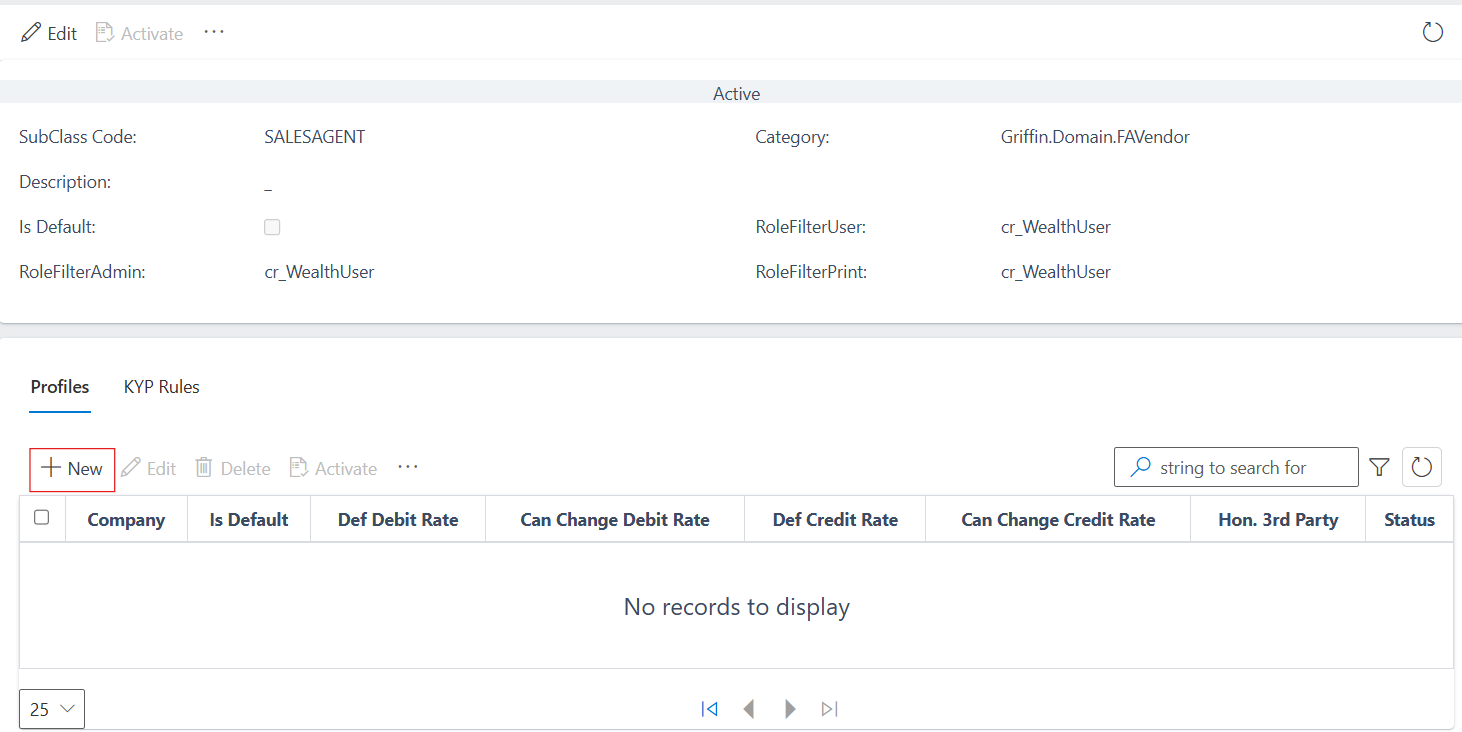The image size is (1462, 732).
Task: Click the No records to display message
Action: click(x=737, y=607)
